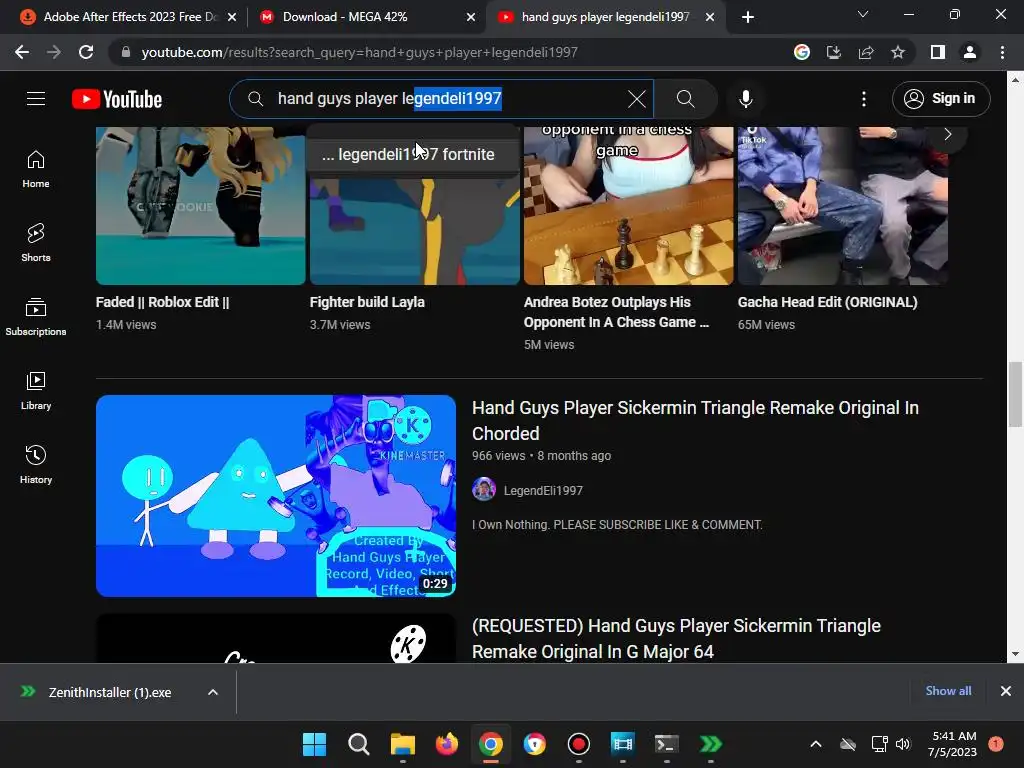Screen dimensions: 1024x768
Task: Open File Explorer from taskbar
Action: click(403, 744)
